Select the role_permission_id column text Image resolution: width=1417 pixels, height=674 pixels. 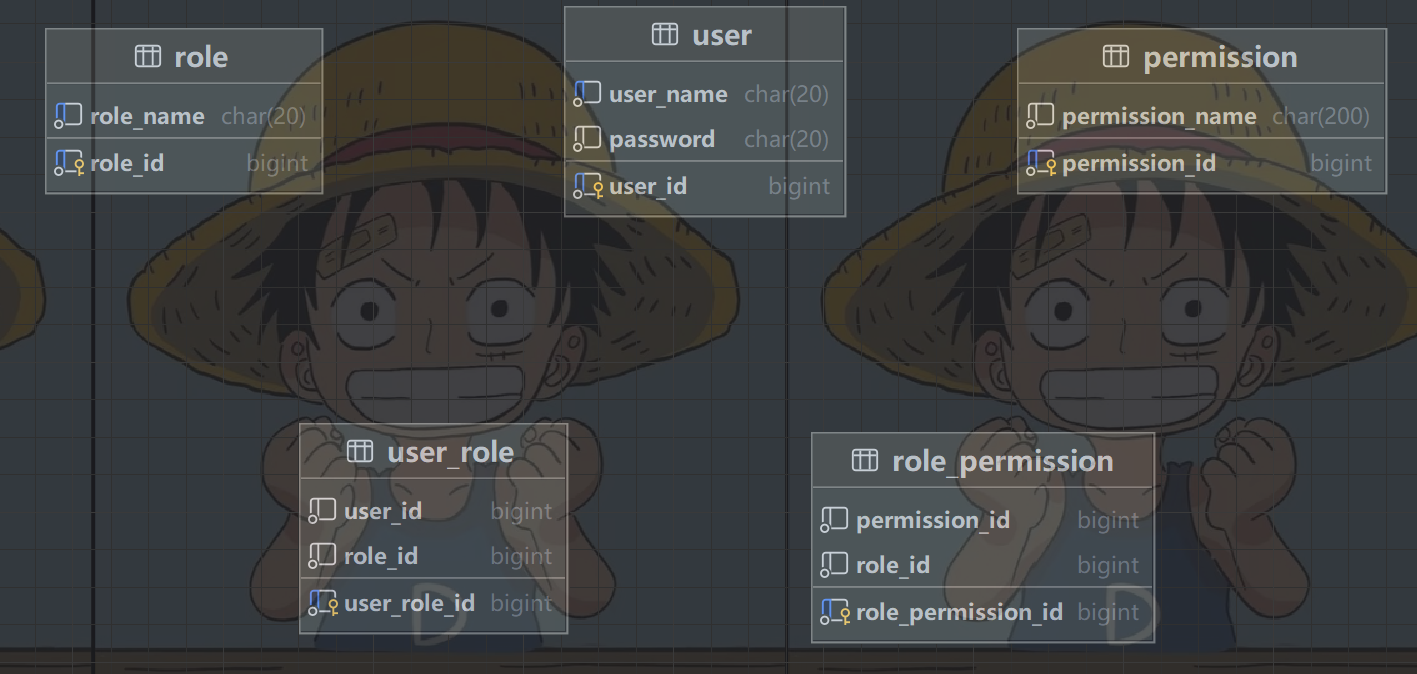coord(960,612)
